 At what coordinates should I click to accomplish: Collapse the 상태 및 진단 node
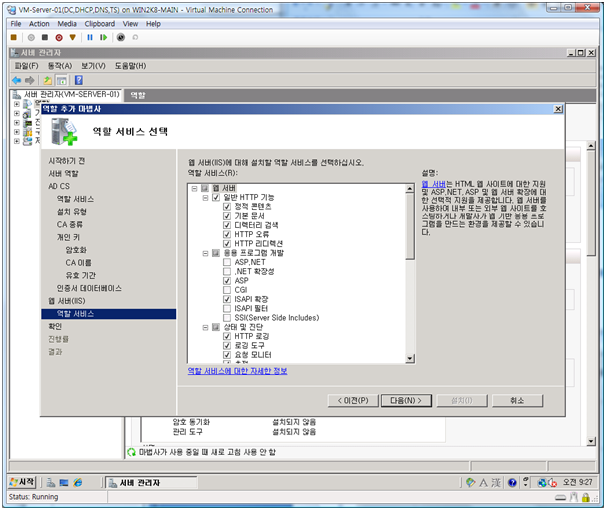pyautogui.click(x=206, y=328)
